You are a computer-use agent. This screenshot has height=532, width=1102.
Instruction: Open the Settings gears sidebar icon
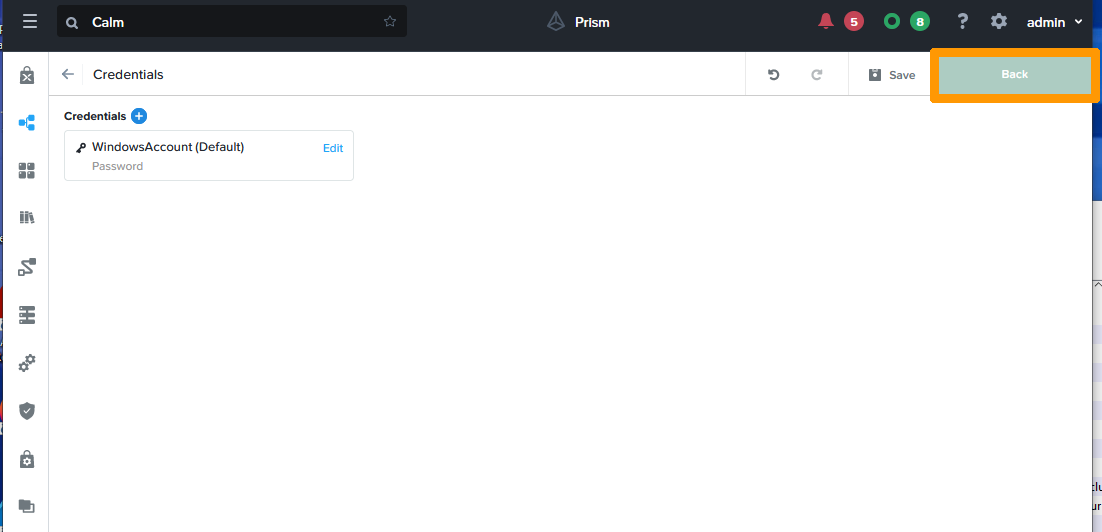[27, 363]
